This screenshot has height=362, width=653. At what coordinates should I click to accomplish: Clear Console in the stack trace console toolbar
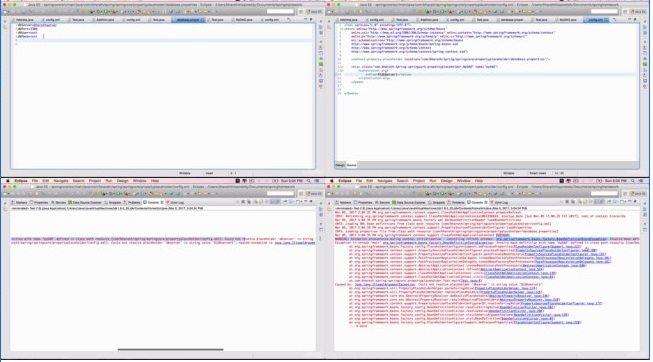coord(580,202)
